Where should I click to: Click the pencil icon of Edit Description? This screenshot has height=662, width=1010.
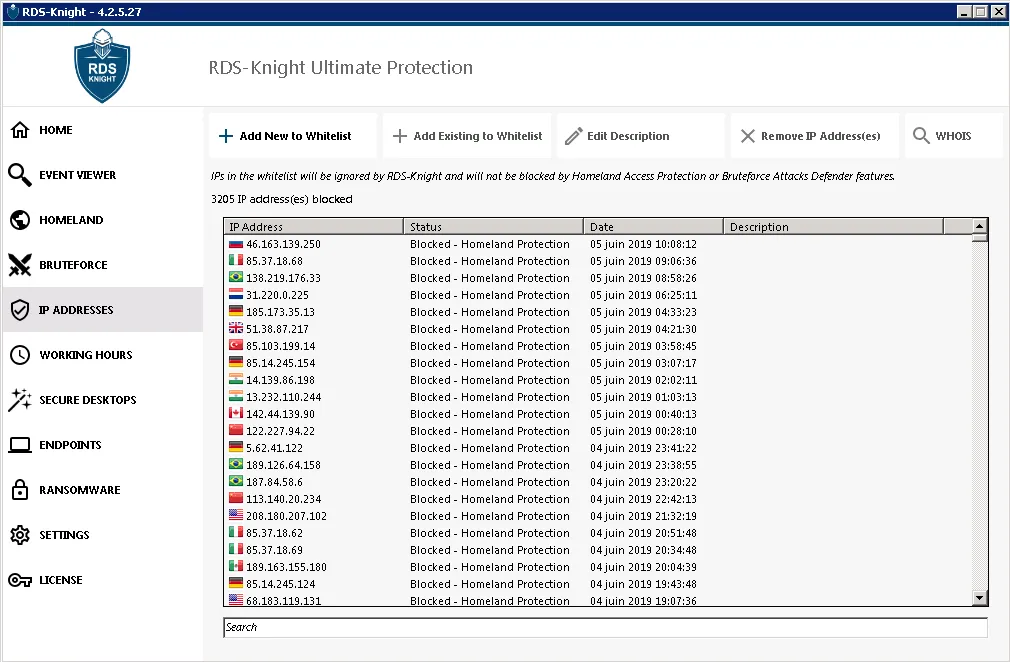(573, 136)
